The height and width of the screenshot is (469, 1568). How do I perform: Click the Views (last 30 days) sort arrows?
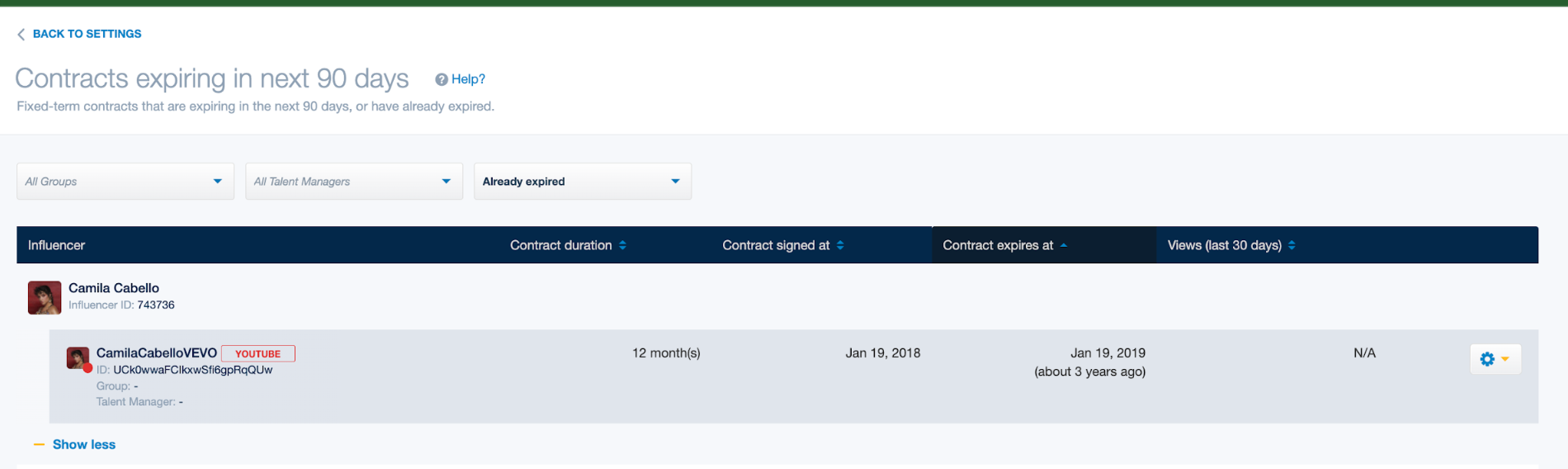point(1292,245)
